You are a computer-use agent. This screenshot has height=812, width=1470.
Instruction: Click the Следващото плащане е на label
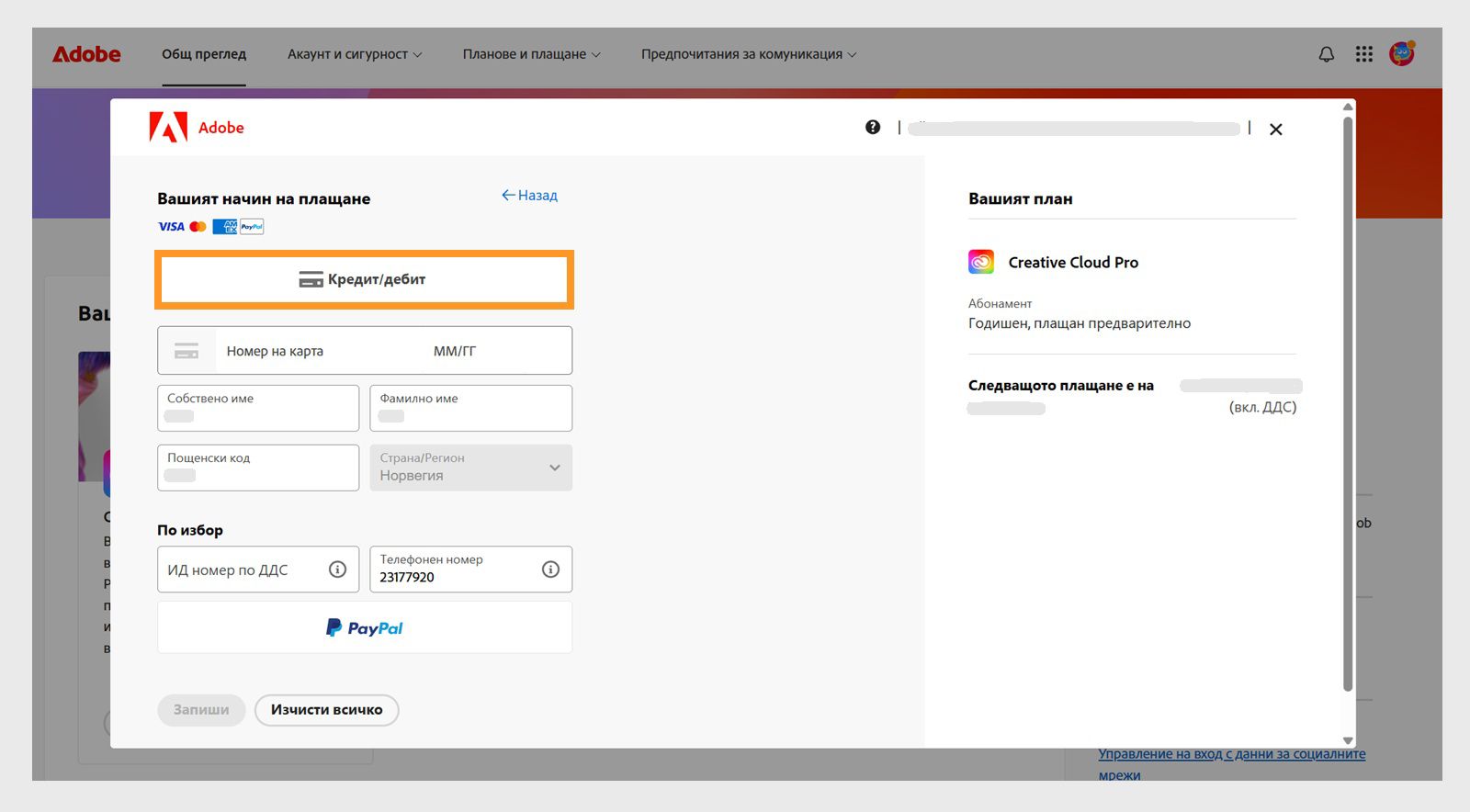tap(1061, 386)
